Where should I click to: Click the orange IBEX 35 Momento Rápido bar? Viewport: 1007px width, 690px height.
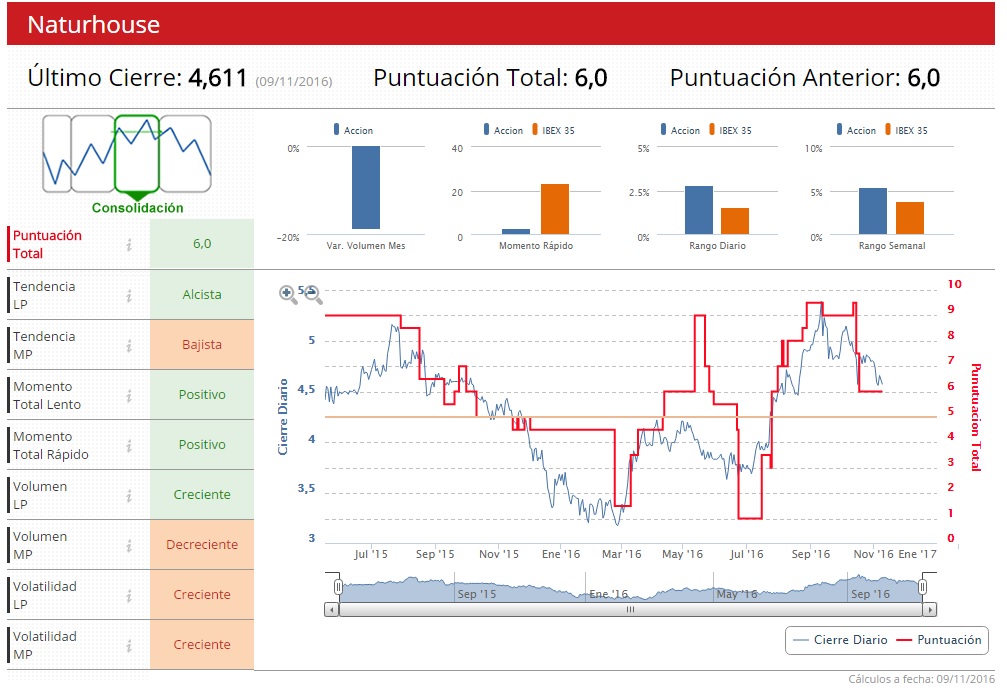tap(555, 209)
